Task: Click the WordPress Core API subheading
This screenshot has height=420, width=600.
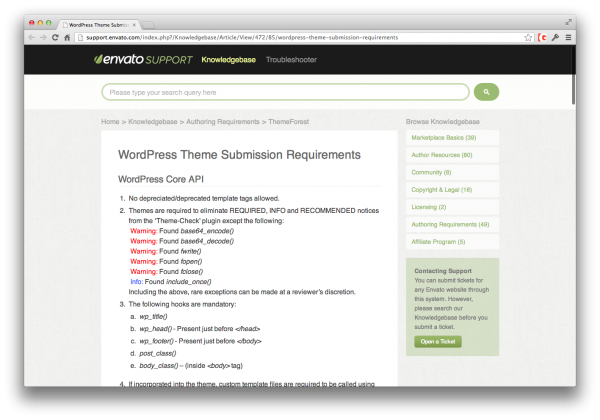Action: [161, 179]
